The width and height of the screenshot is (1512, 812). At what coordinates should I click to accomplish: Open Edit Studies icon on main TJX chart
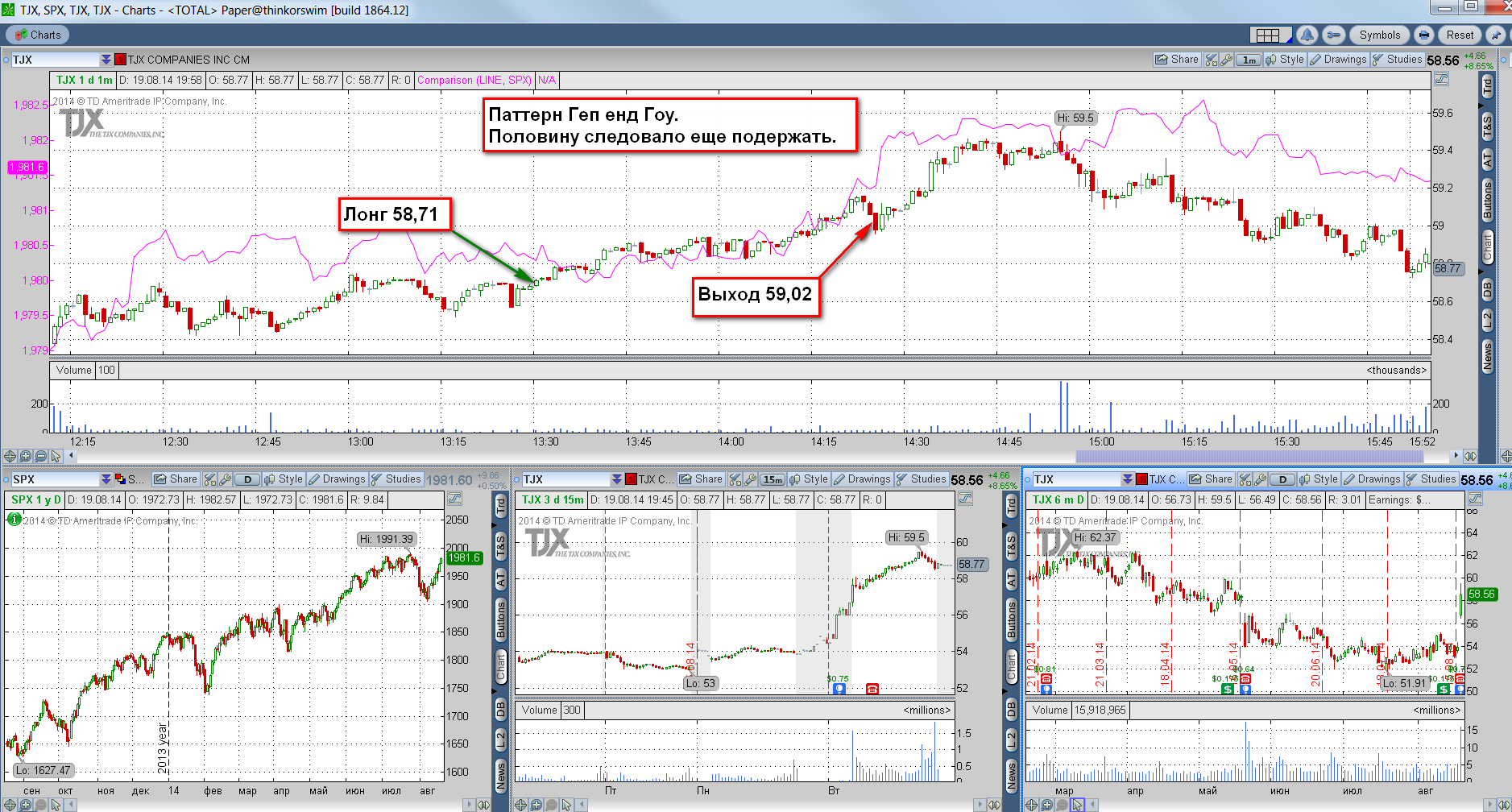click(x=1211, y=60)
